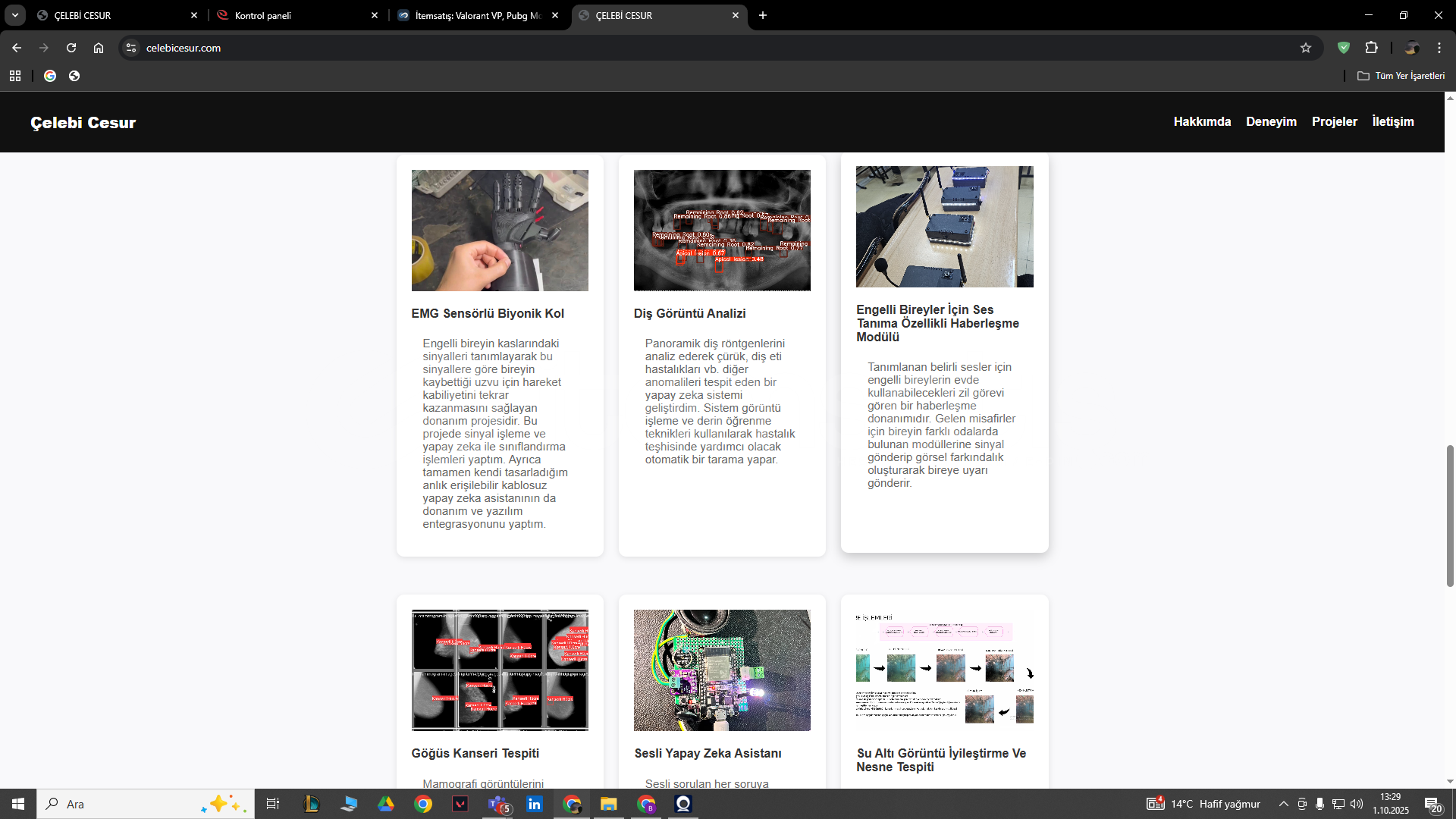The width and height of the screenshot is (1456, 819).
Task: Go to the Projeler section
Action: (x=1334, y=121)
